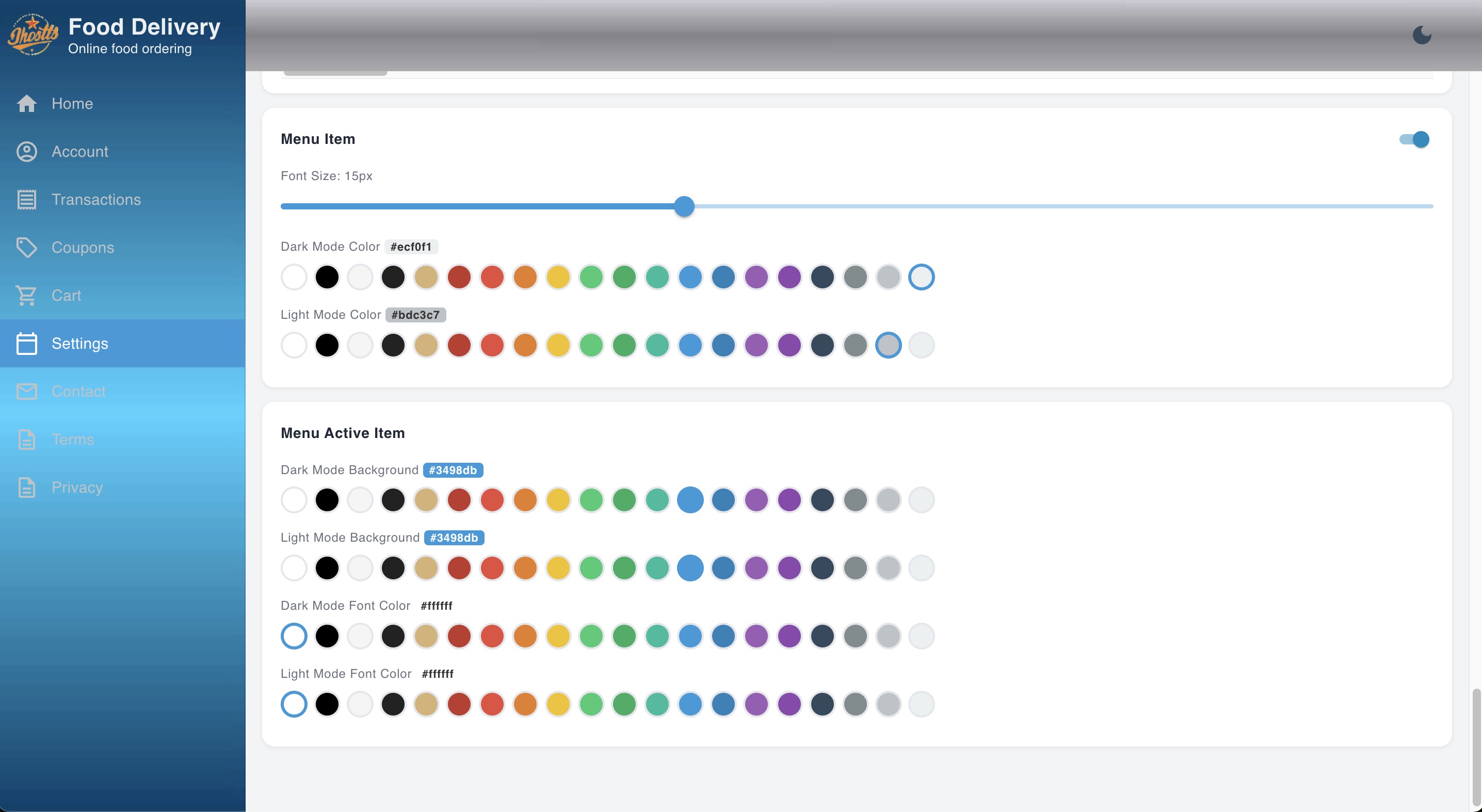
Task: Toggle dark mode with moon icon
Action: coord(1422,35)
